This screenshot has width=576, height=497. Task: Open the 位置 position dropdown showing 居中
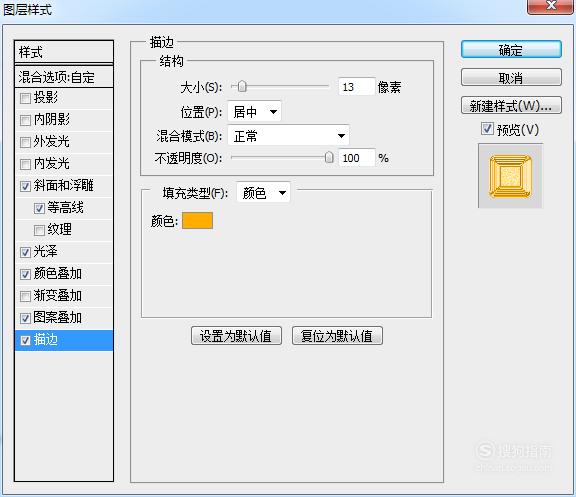click(254, 111)
